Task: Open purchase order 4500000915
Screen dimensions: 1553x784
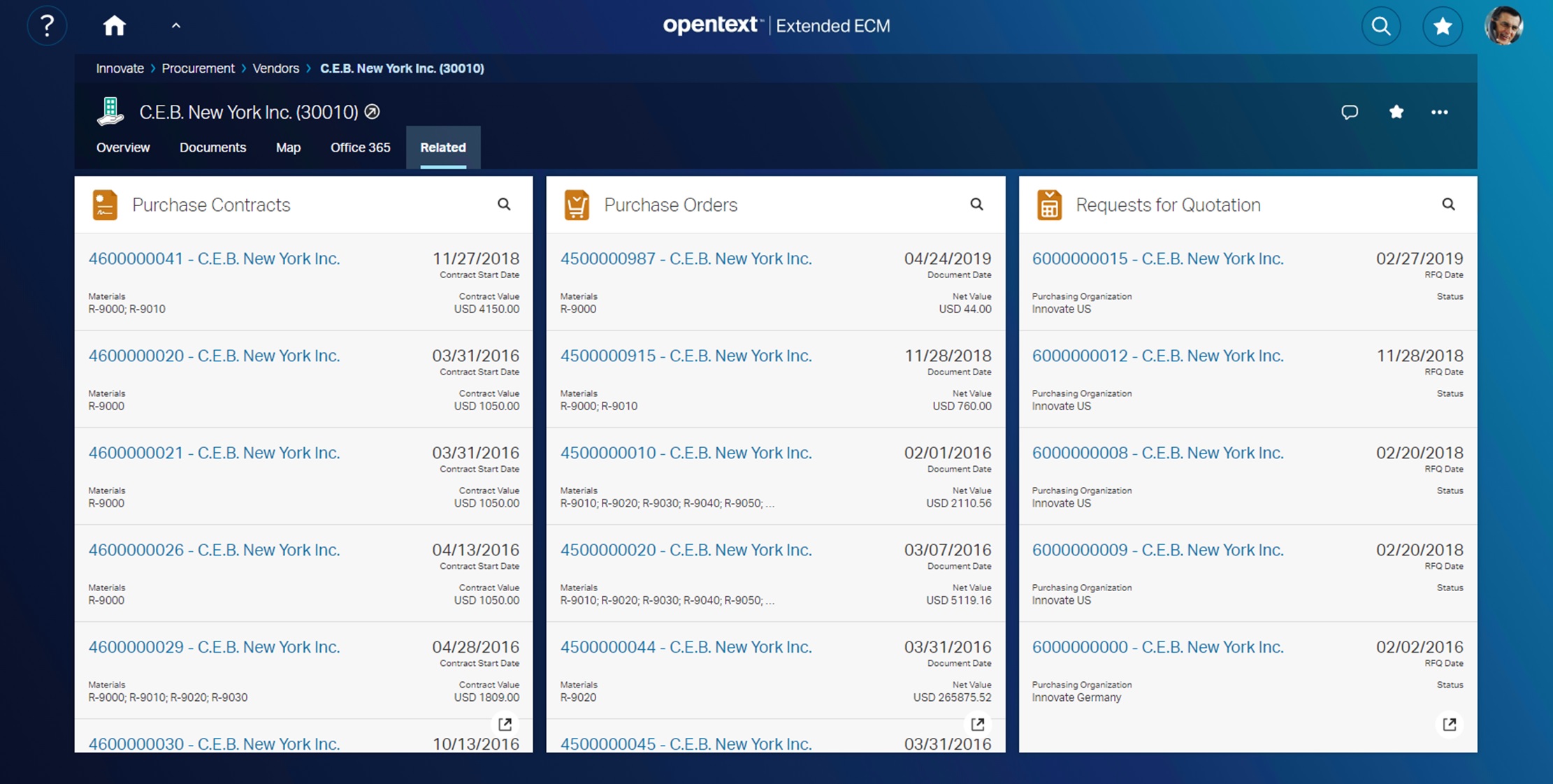Action: pos(686,356)
